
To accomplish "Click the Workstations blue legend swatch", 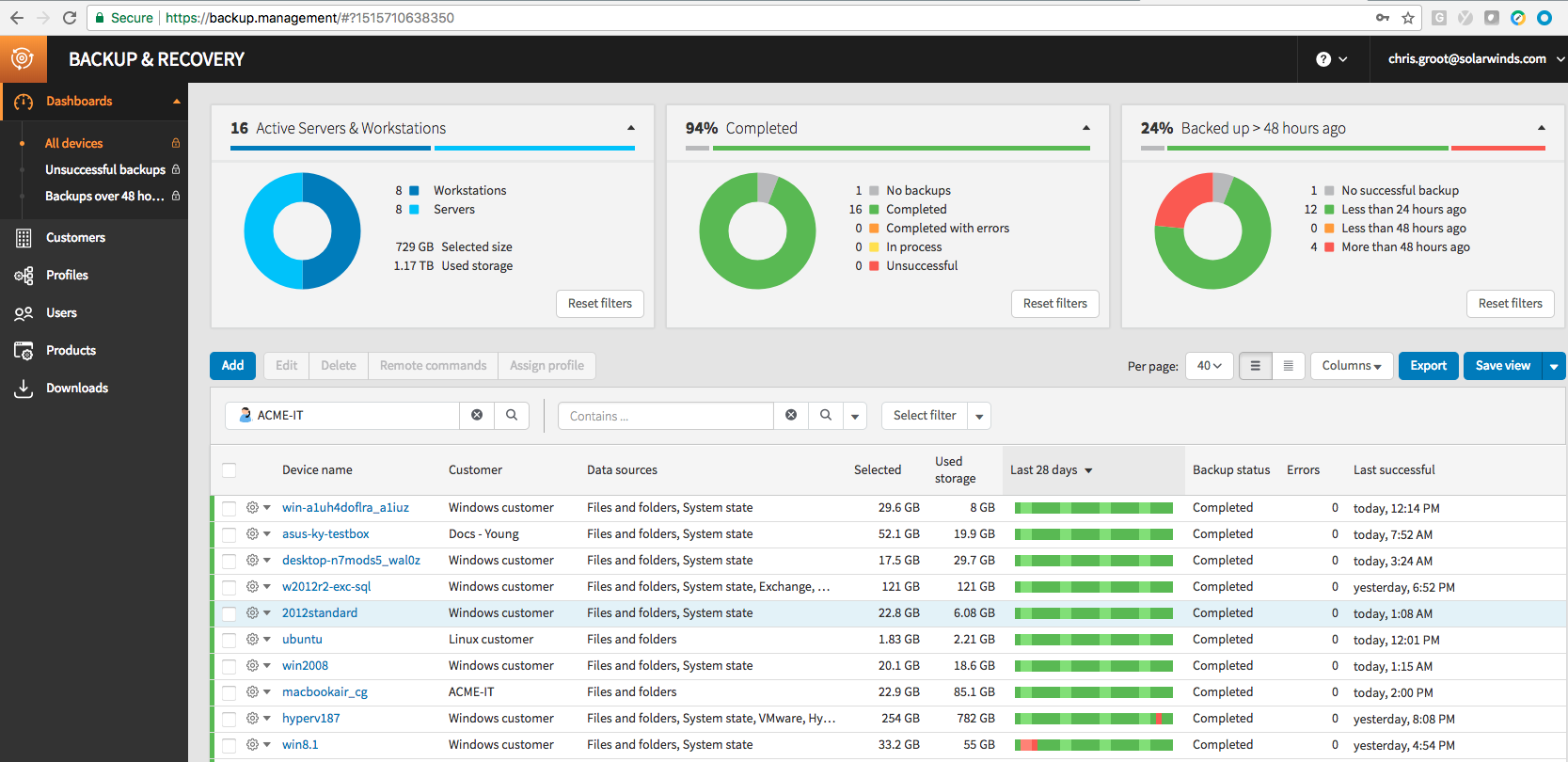I will [414, 191].
